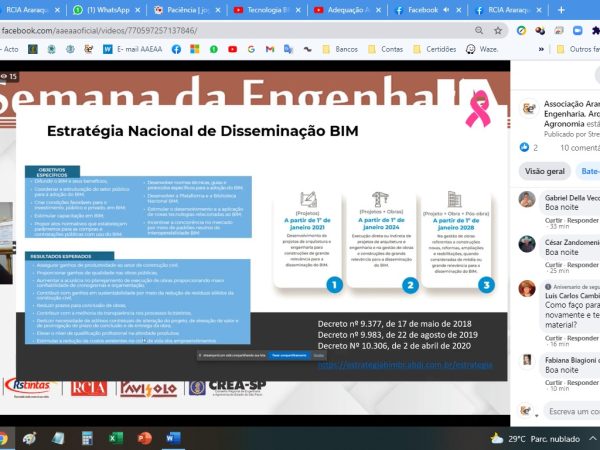Expand the Outros favoritos folder
The height and width of the screenshot is (450, 600).
[x=578, y=49]
